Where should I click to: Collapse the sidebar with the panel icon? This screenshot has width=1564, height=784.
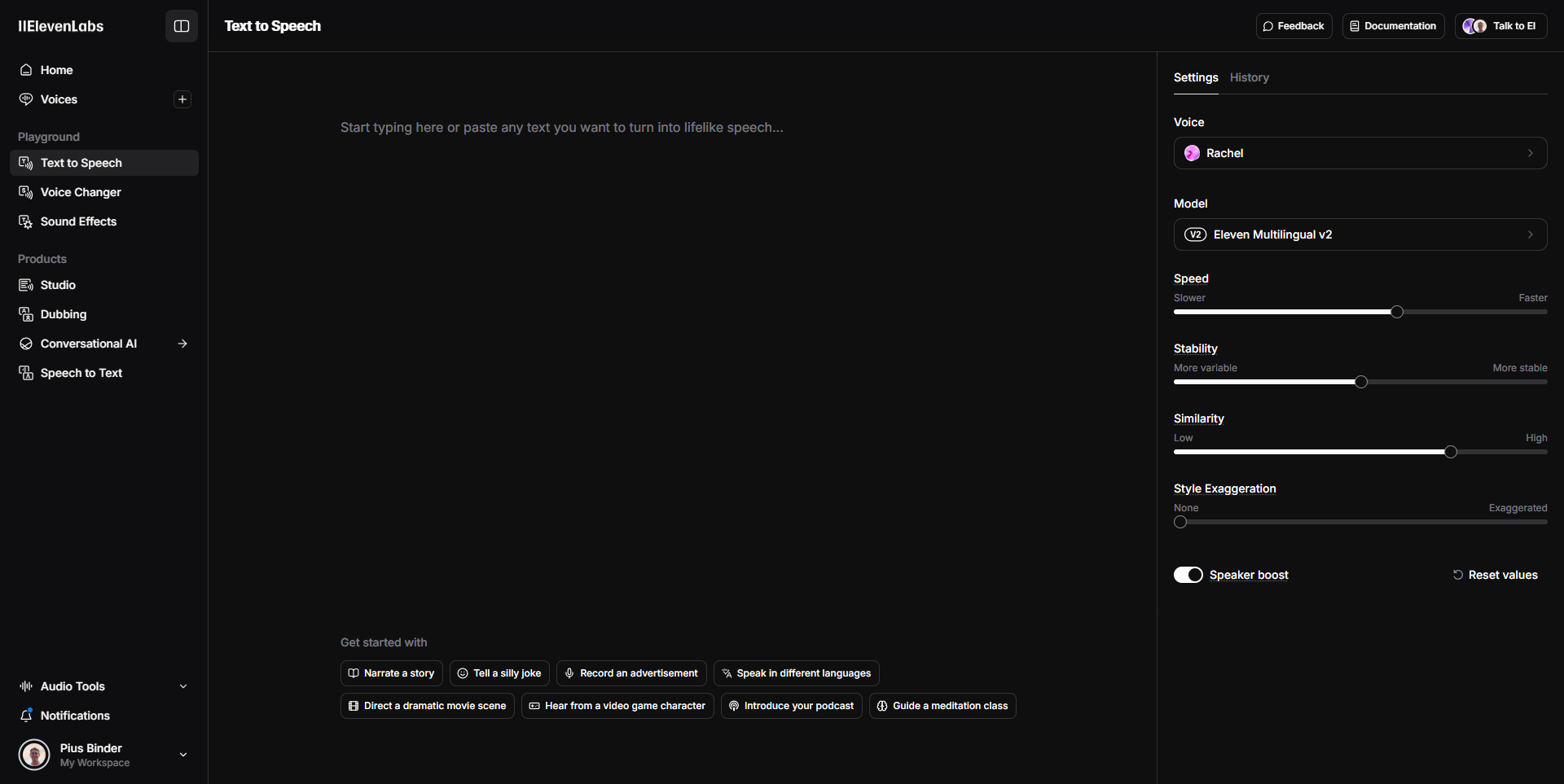[182, 26]
